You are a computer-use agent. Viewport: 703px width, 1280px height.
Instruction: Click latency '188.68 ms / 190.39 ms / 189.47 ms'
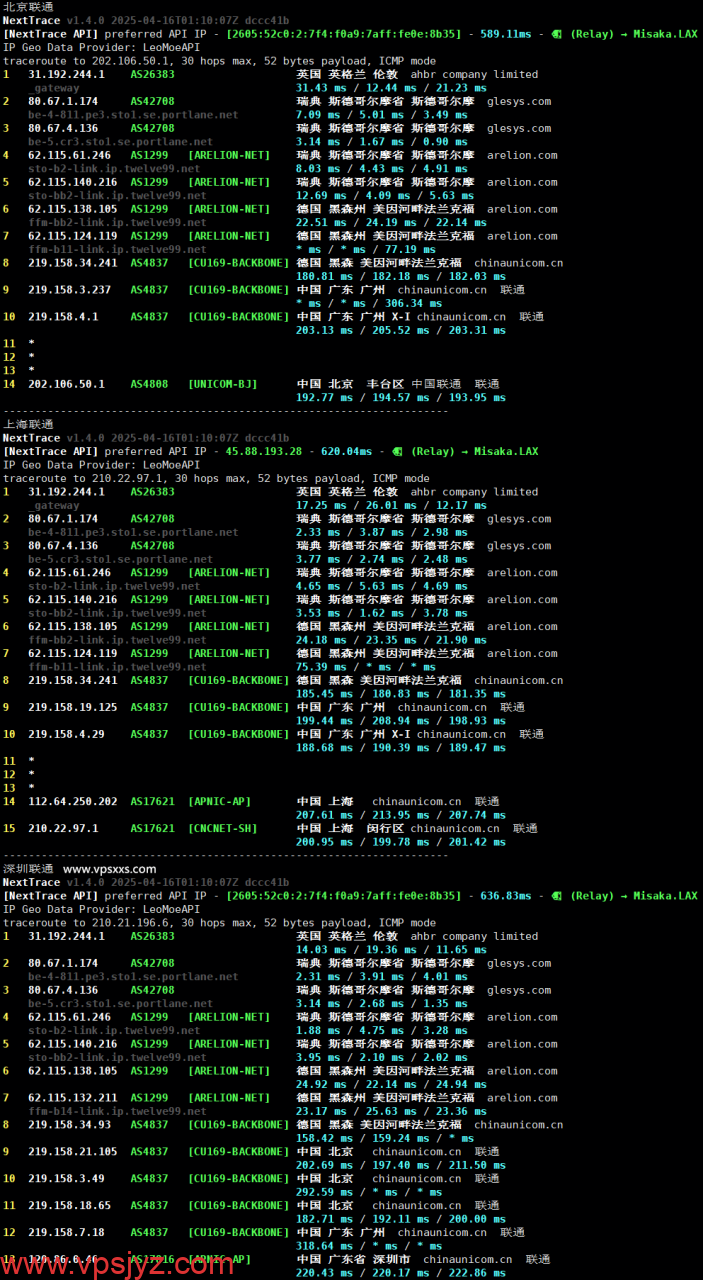pos(401,748)
